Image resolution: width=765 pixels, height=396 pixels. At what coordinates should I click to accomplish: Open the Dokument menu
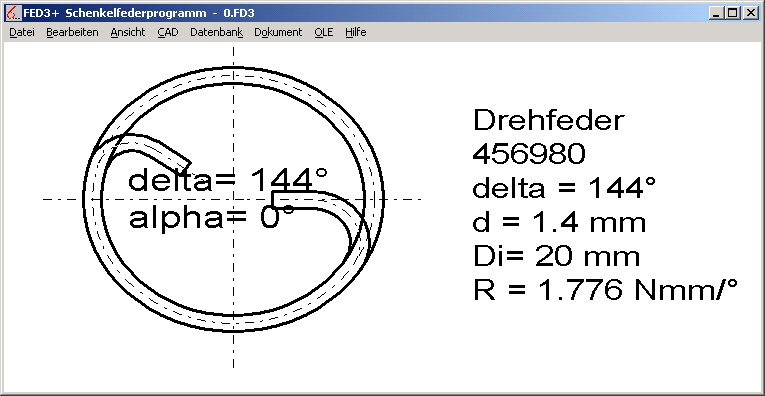(278, 33)
